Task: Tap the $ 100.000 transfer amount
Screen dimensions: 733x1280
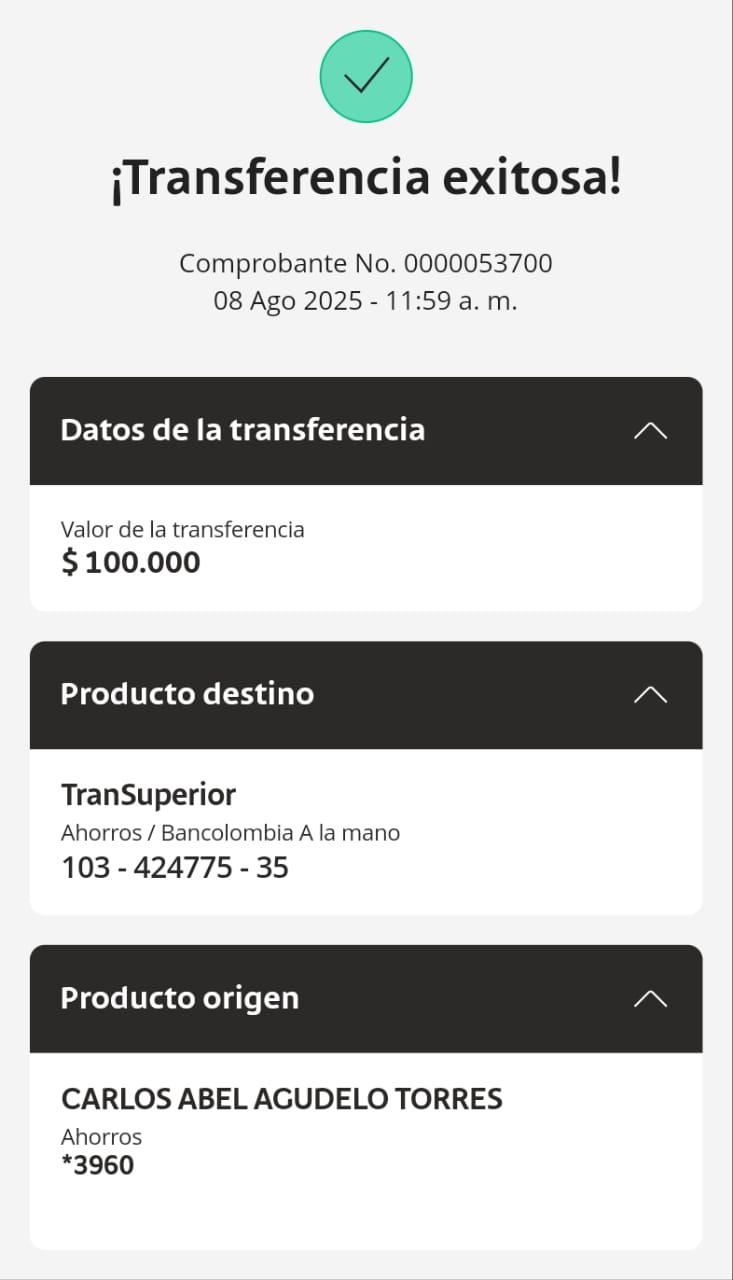Action: pos(131,562)
